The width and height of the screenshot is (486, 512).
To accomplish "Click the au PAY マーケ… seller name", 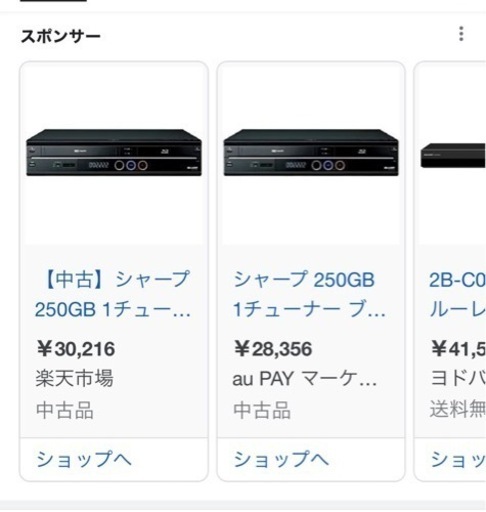I will [305, 379].
